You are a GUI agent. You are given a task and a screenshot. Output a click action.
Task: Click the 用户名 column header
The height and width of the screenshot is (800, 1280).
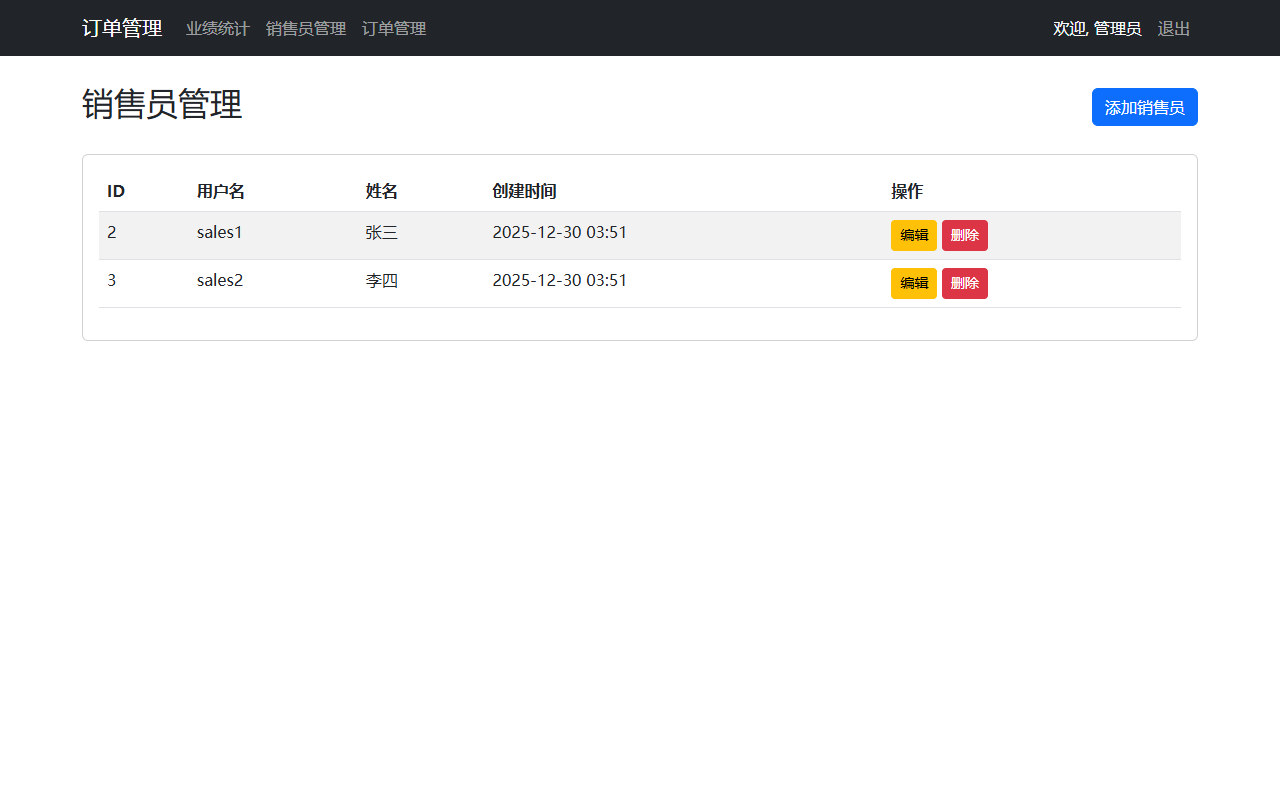pyautogui.click(x=220, y=191)
